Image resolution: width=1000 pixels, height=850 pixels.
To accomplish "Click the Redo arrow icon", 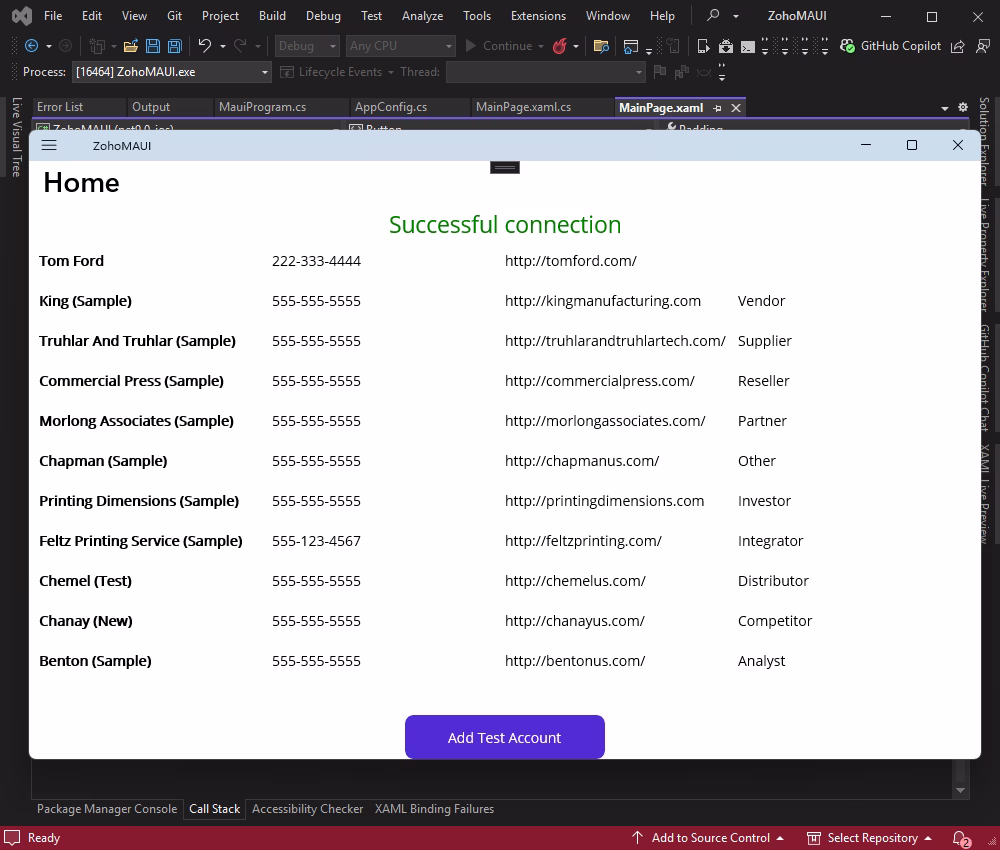I will (240, 46).
